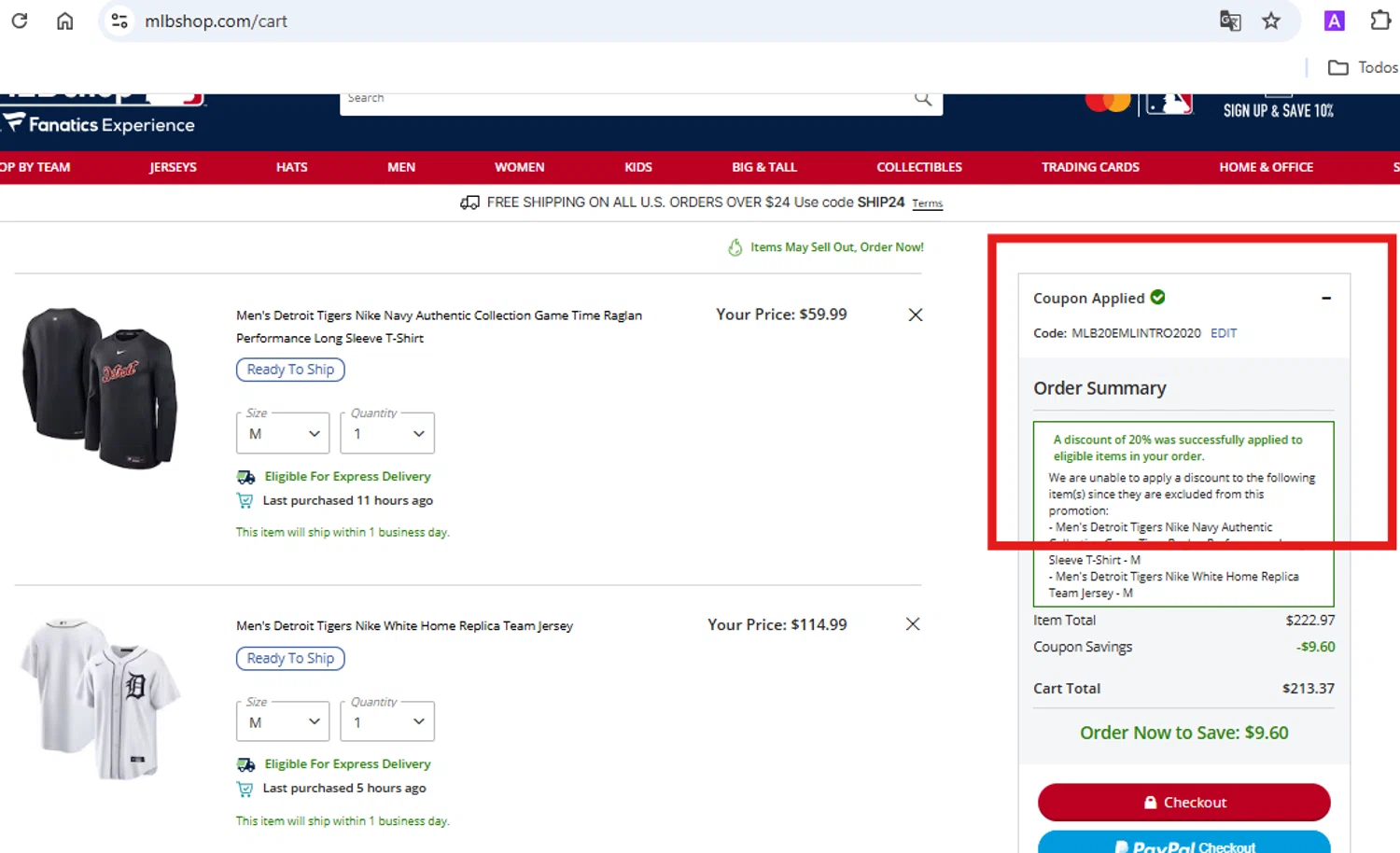Click the PayPal Checkout button
1400x853 pixels.
(1183, 842)
